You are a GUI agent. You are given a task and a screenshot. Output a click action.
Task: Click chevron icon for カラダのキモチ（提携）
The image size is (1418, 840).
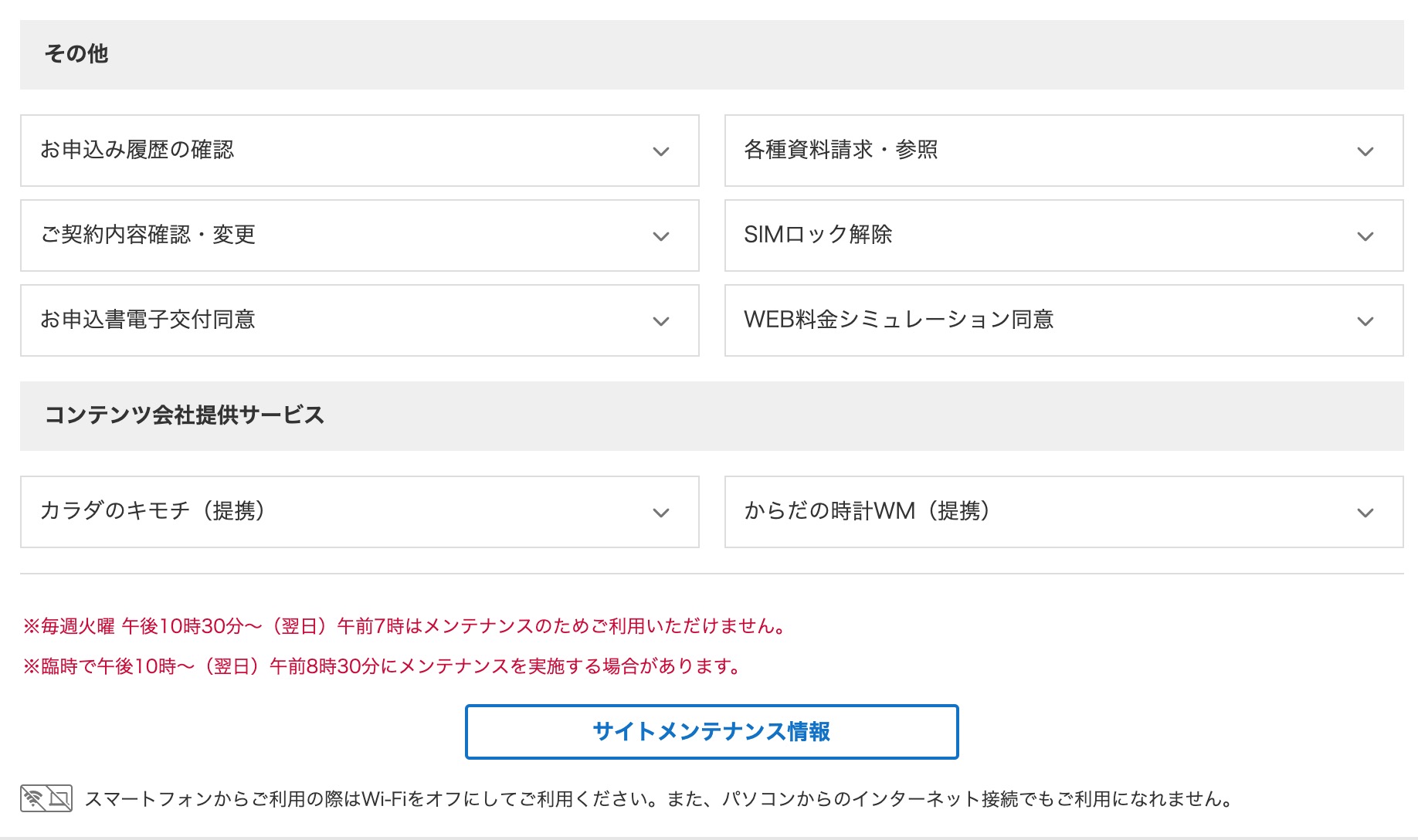coord(660,513)
